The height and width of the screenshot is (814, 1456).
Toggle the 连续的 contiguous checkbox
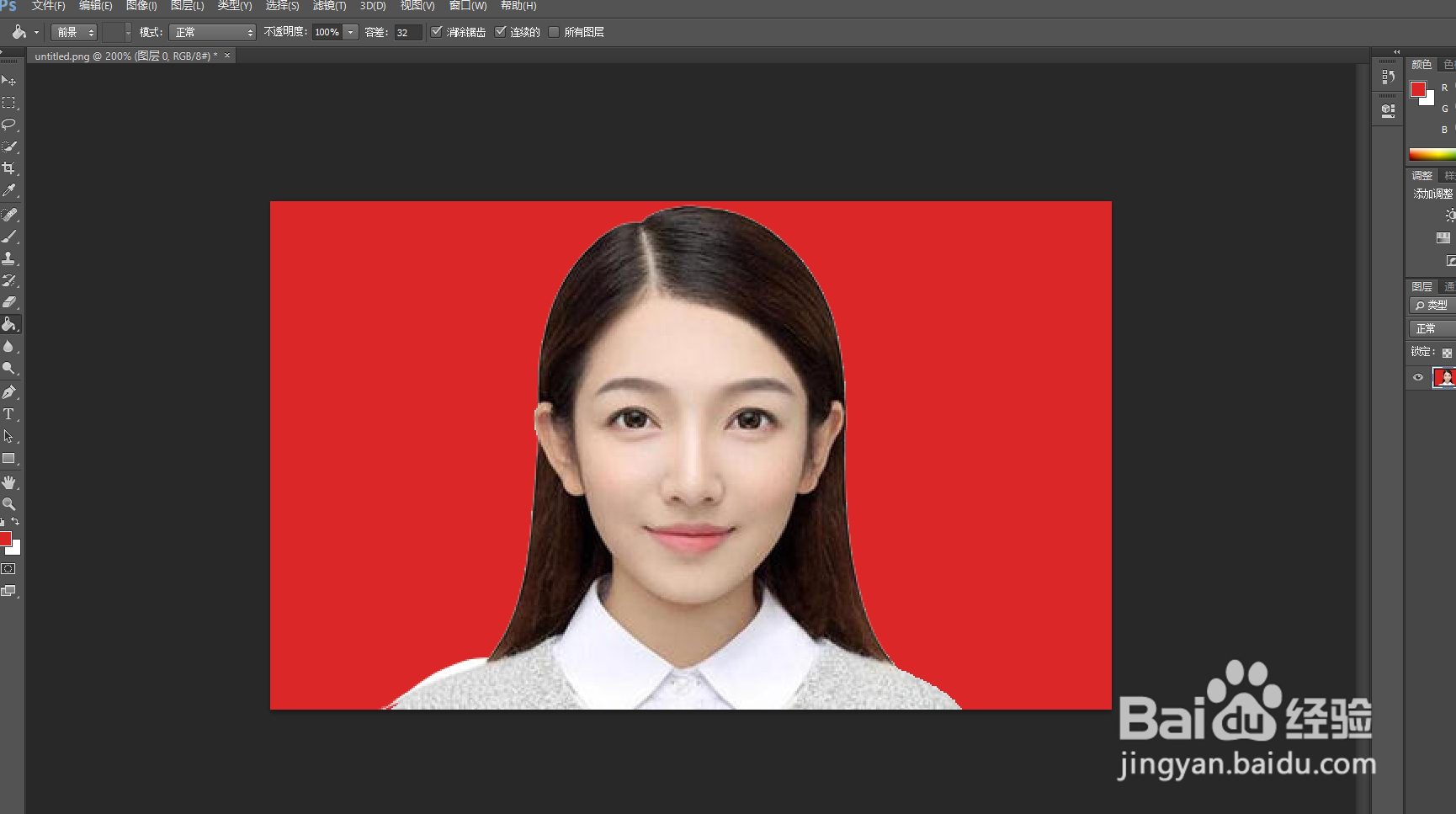point(501,32)
